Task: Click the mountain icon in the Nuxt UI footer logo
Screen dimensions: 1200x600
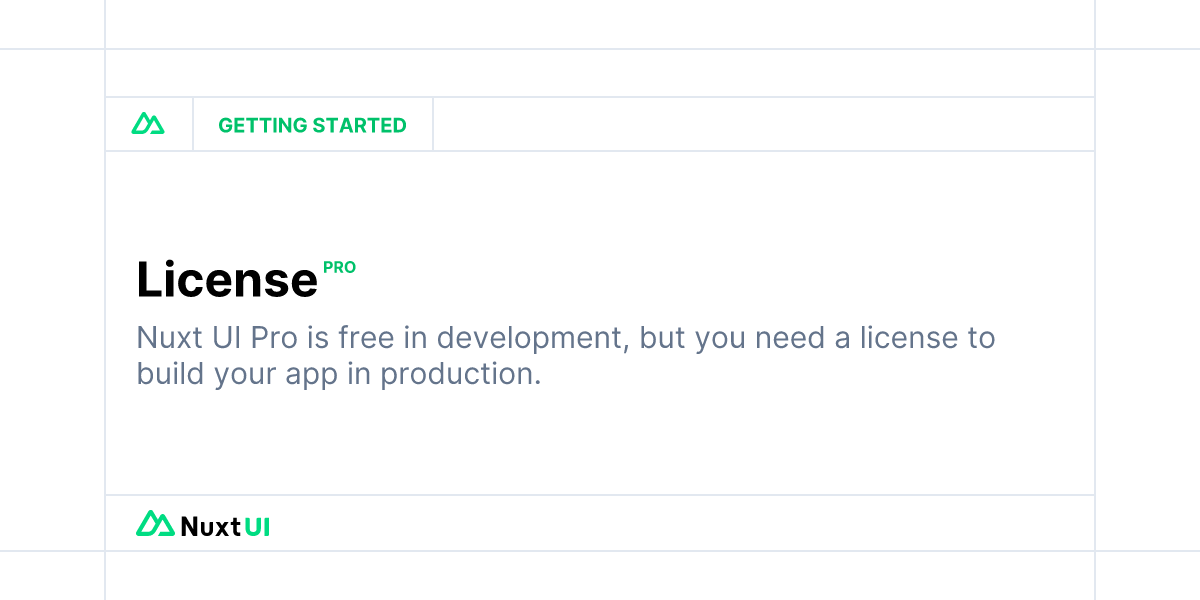Action: pyautogui.click(x=155, y=523)
